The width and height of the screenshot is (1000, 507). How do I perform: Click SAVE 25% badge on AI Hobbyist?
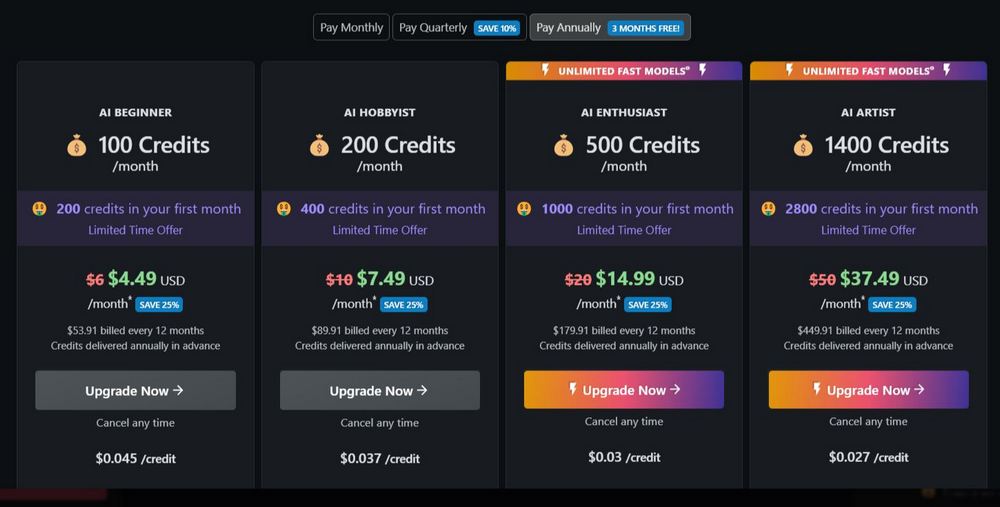[x=403, y=305]
